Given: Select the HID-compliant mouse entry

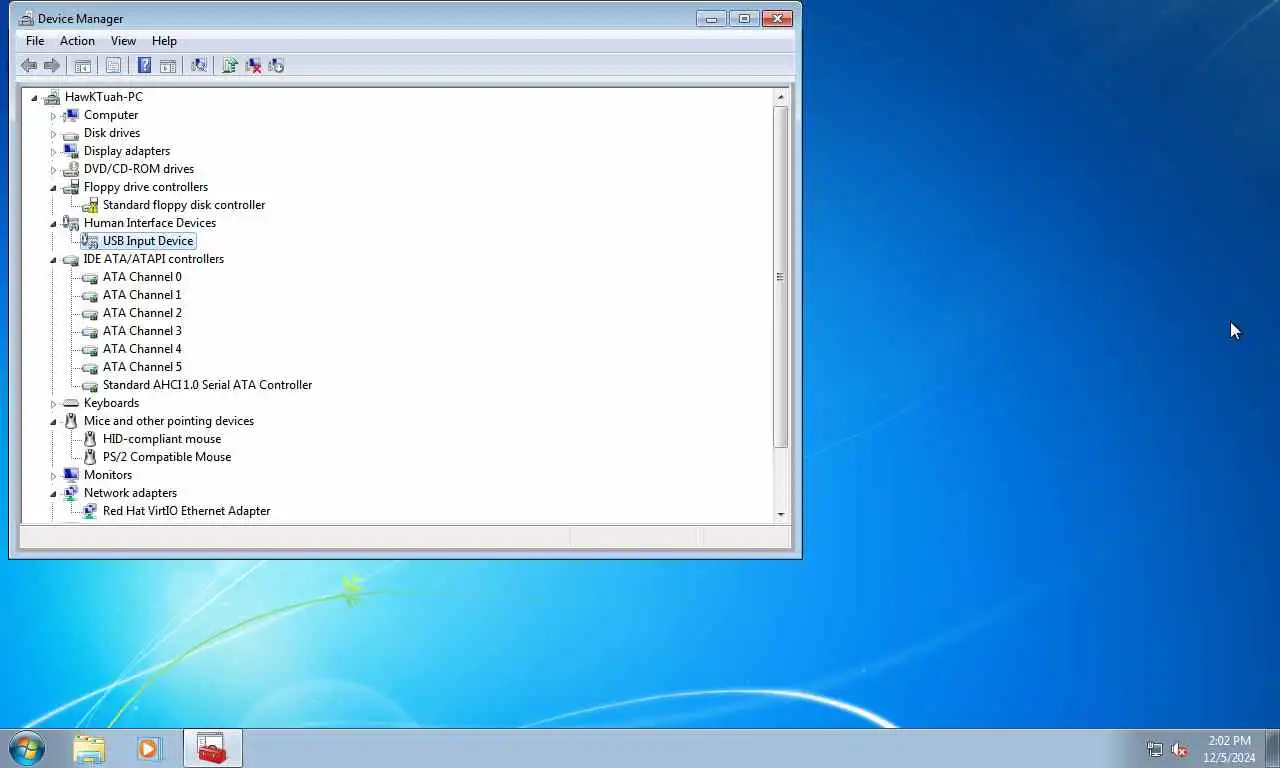Looking at the screenshot, I should click(x=162, y=439).
